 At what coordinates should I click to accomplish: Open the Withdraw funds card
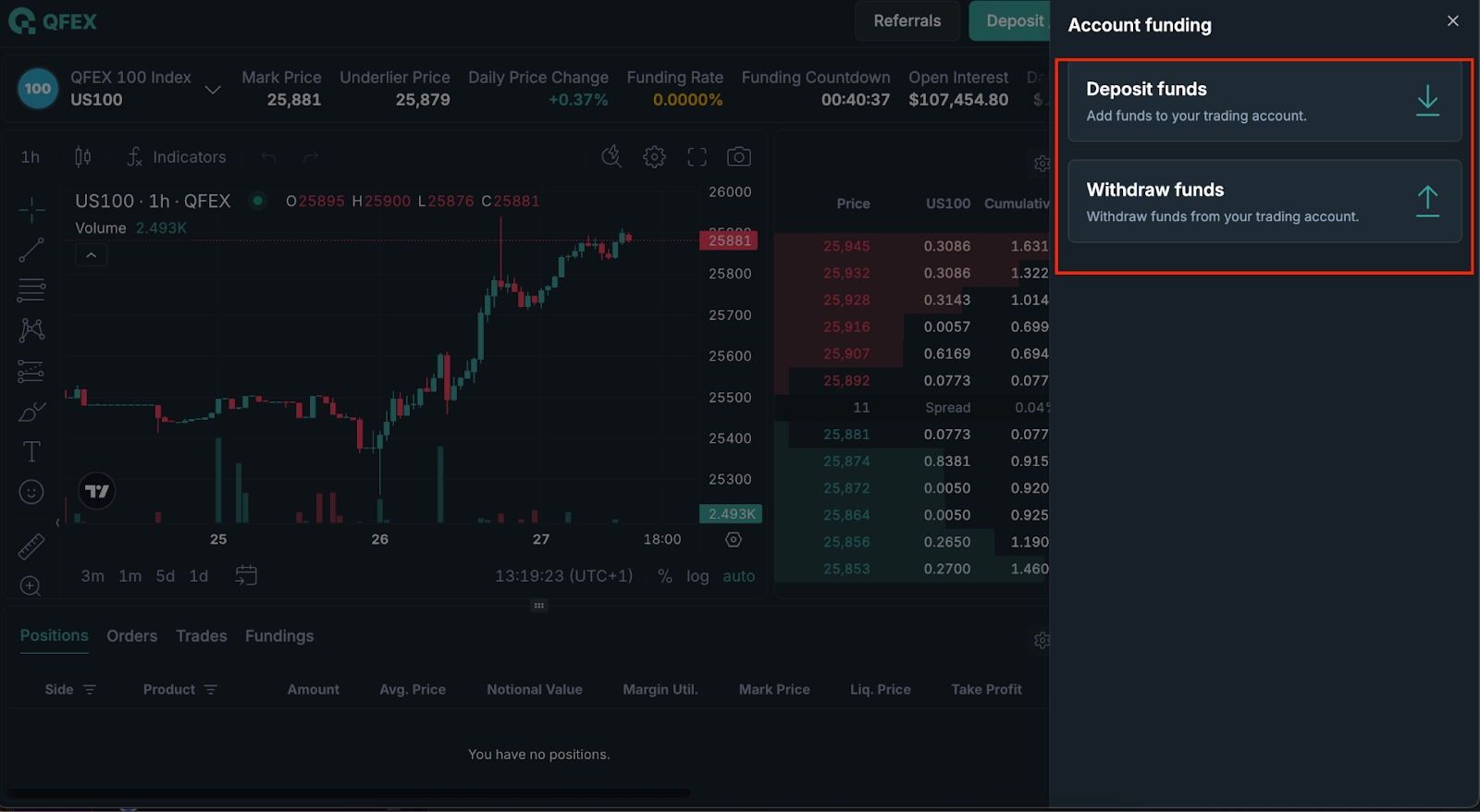(1264, 202)
